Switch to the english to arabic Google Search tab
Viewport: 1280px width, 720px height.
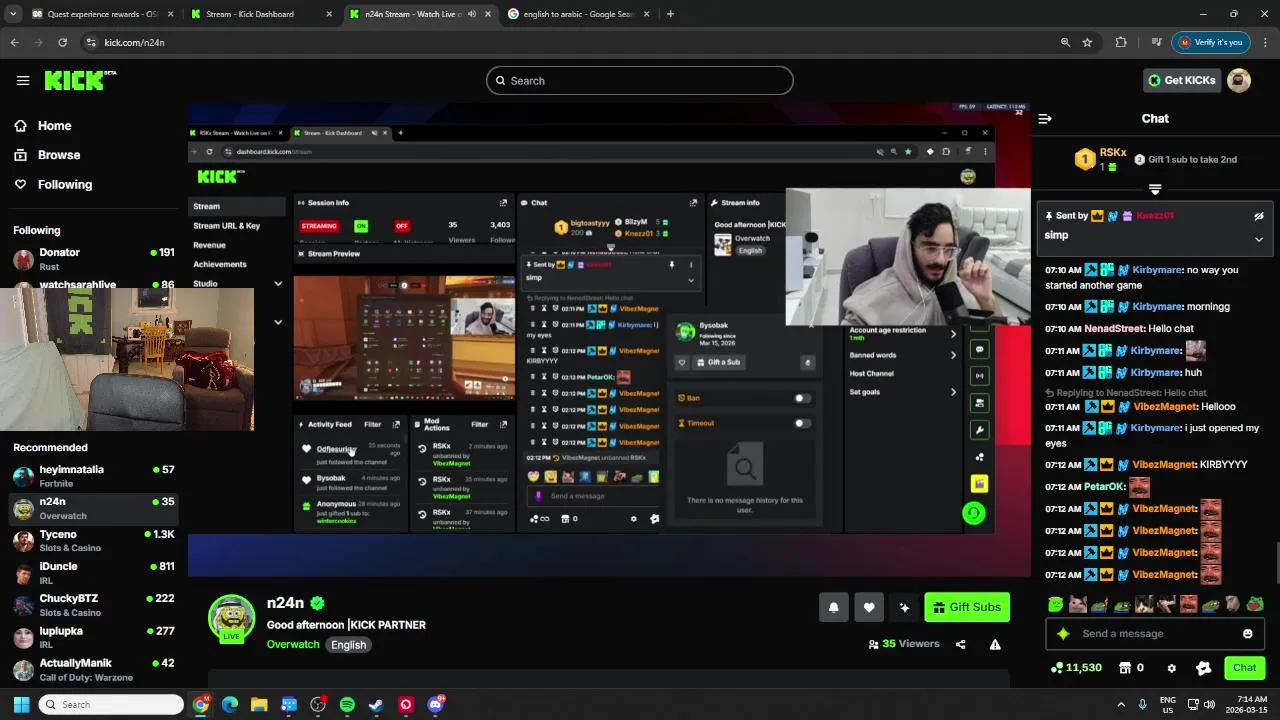[x=580, y=14]
